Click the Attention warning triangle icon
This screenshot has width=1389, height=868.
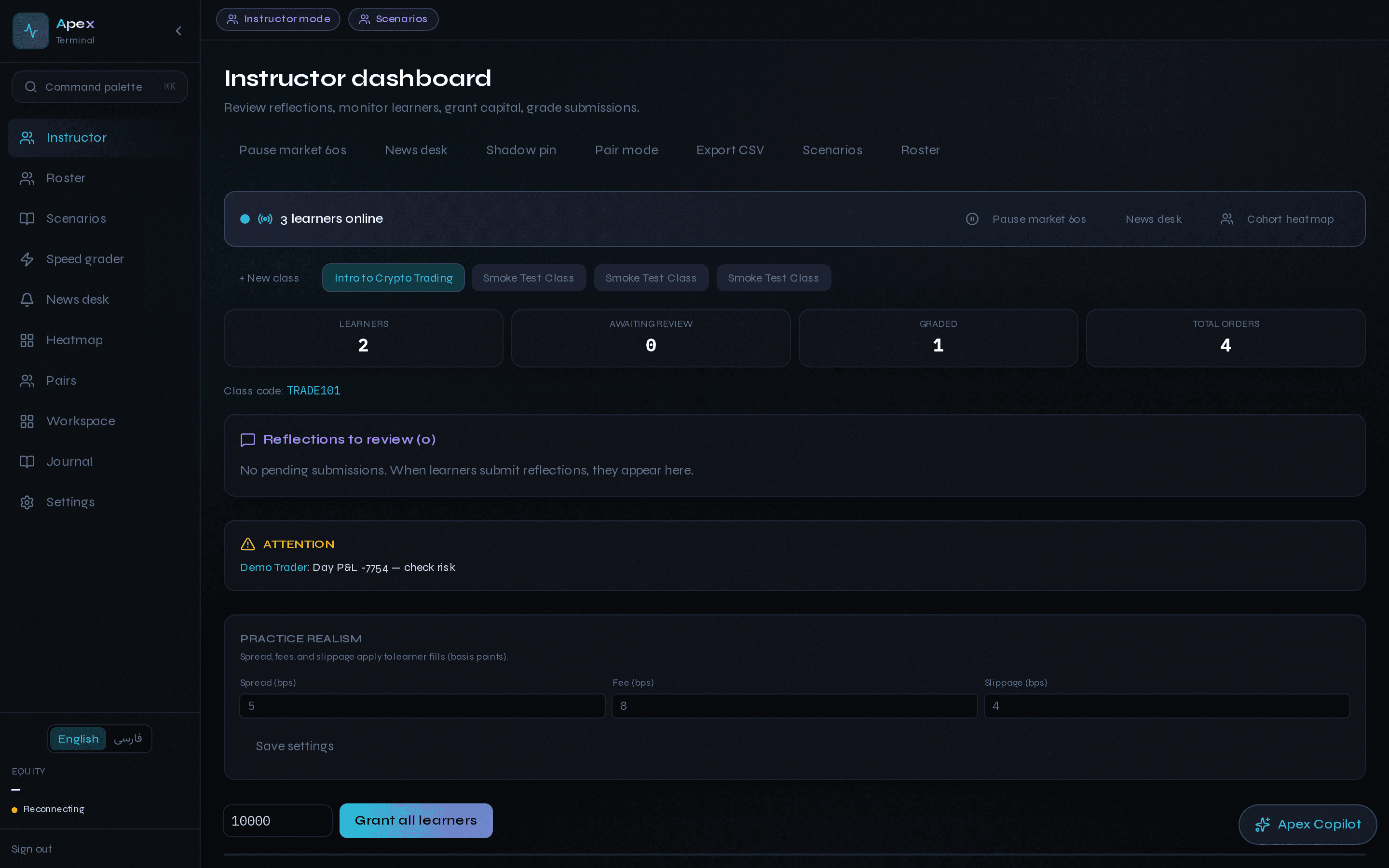(x=247, y=543)
